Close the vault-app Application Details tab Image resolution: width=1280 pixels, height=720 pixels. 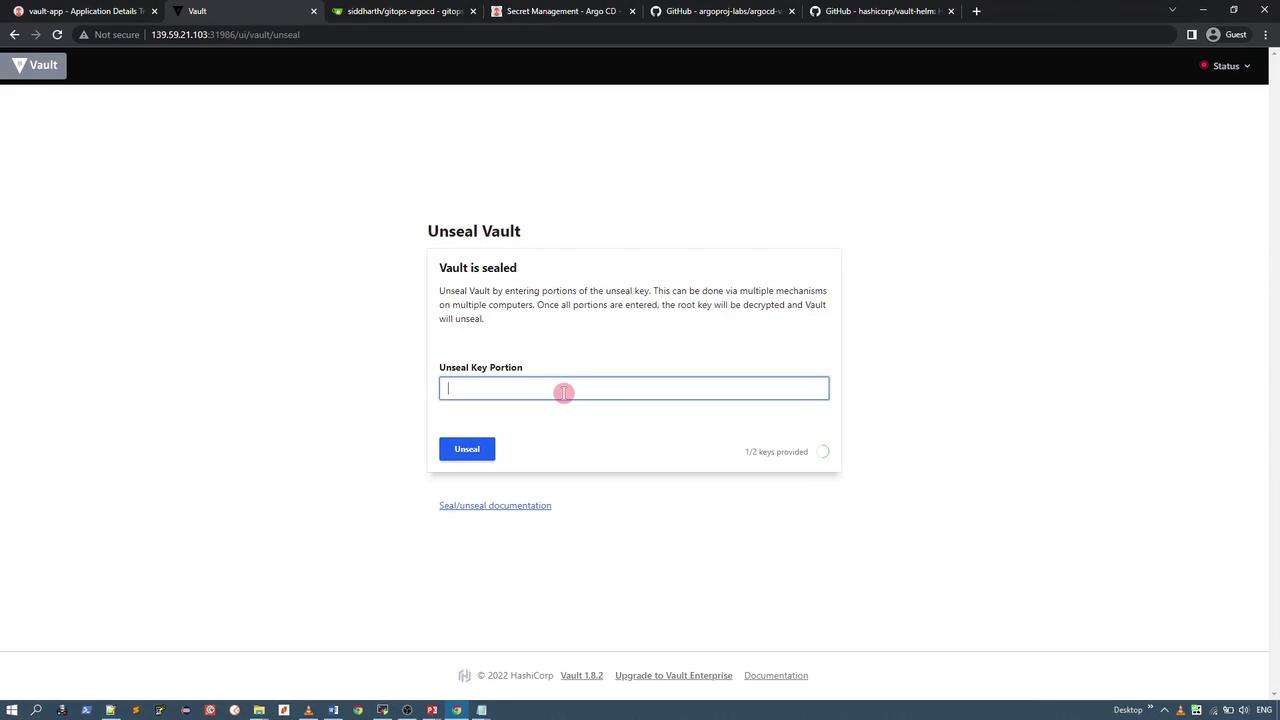(x=154, y=11)
